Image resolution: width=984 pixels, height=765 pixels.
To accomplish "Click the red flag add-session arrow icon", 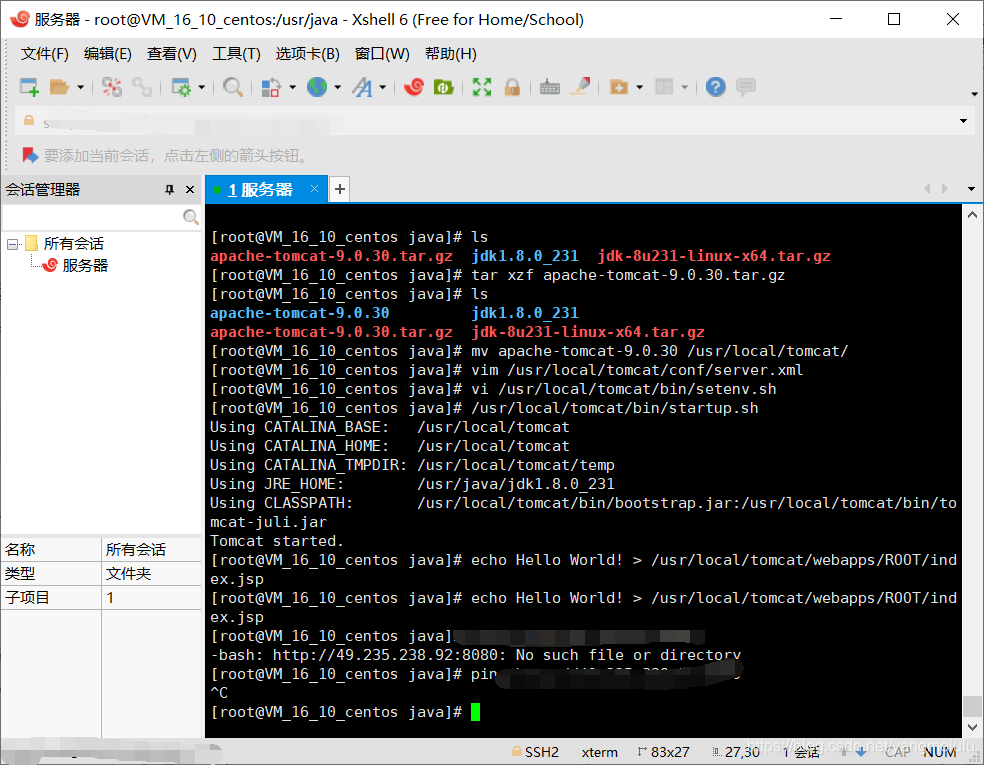I will [29, 155].
